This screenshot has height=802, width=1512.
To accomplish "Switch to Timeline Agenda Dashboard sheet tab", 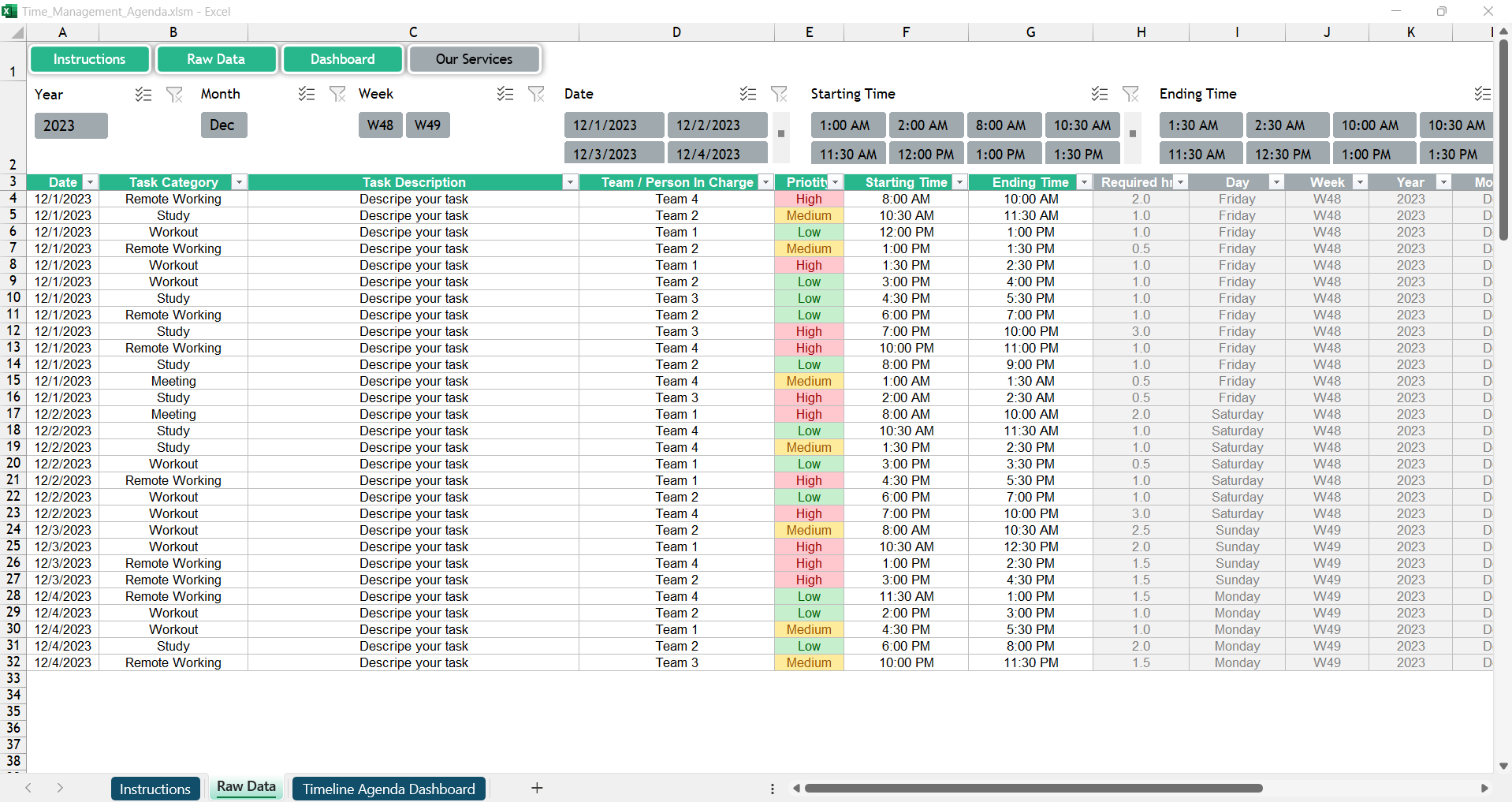I will pos(389,789).
